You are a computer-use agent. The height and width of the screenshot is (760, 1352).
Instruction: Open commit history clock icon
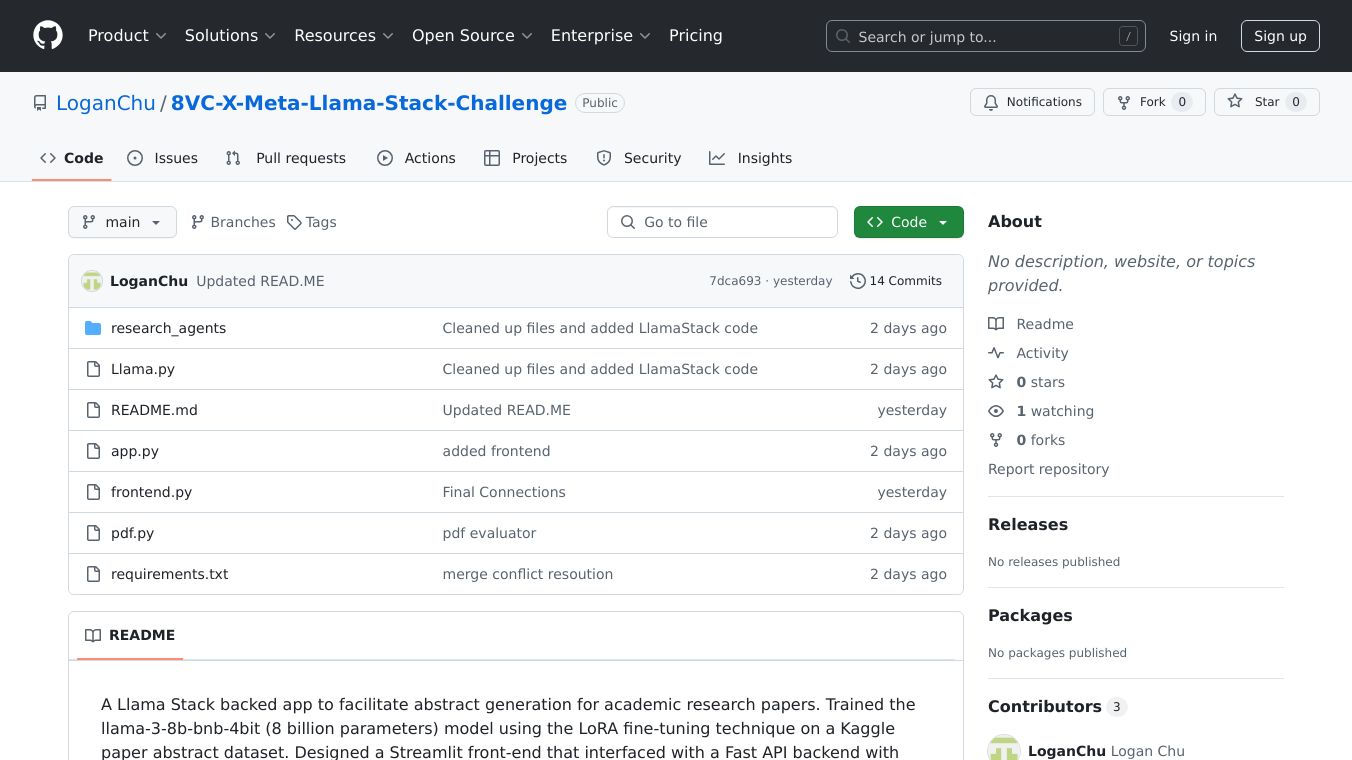click(x=857, y=281)
